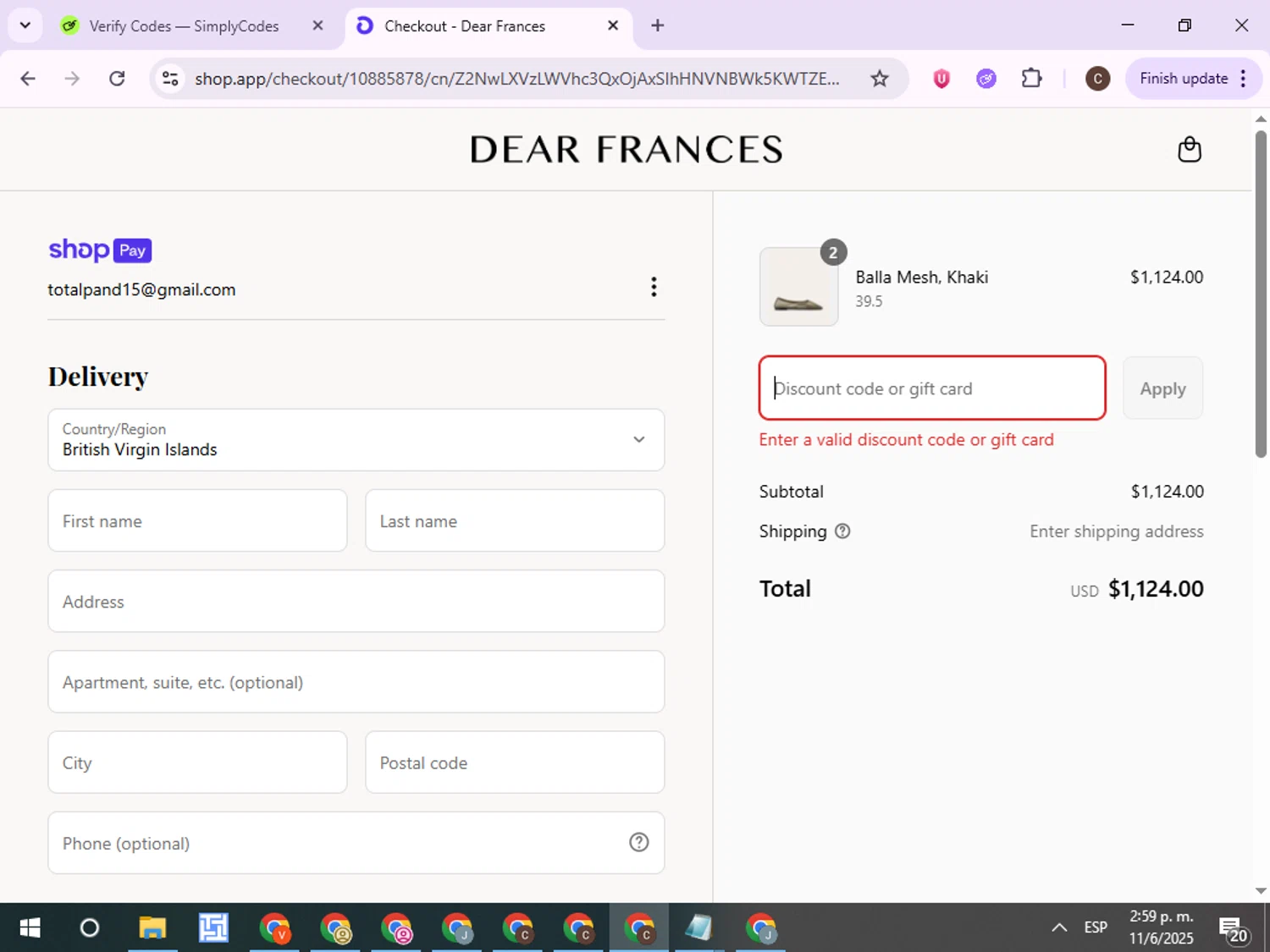Viewport: 1270px width, 952px height.
Task: Show hidden system tray icons
Action: tap(1059, 928)
